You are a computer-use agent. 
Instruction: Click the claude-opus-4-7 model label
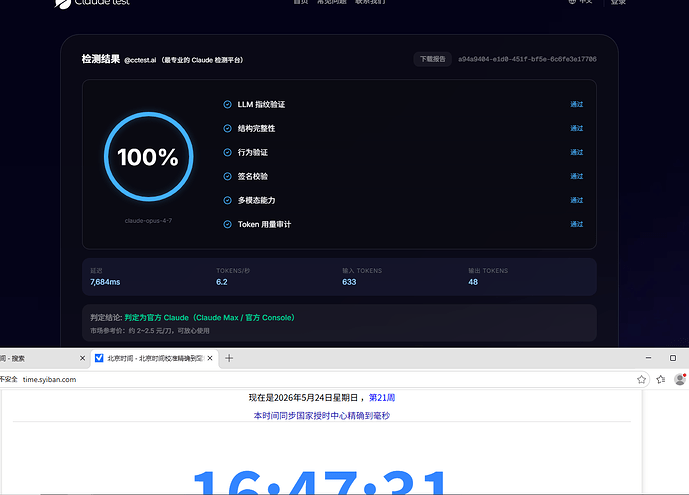[x=148, y=220]
